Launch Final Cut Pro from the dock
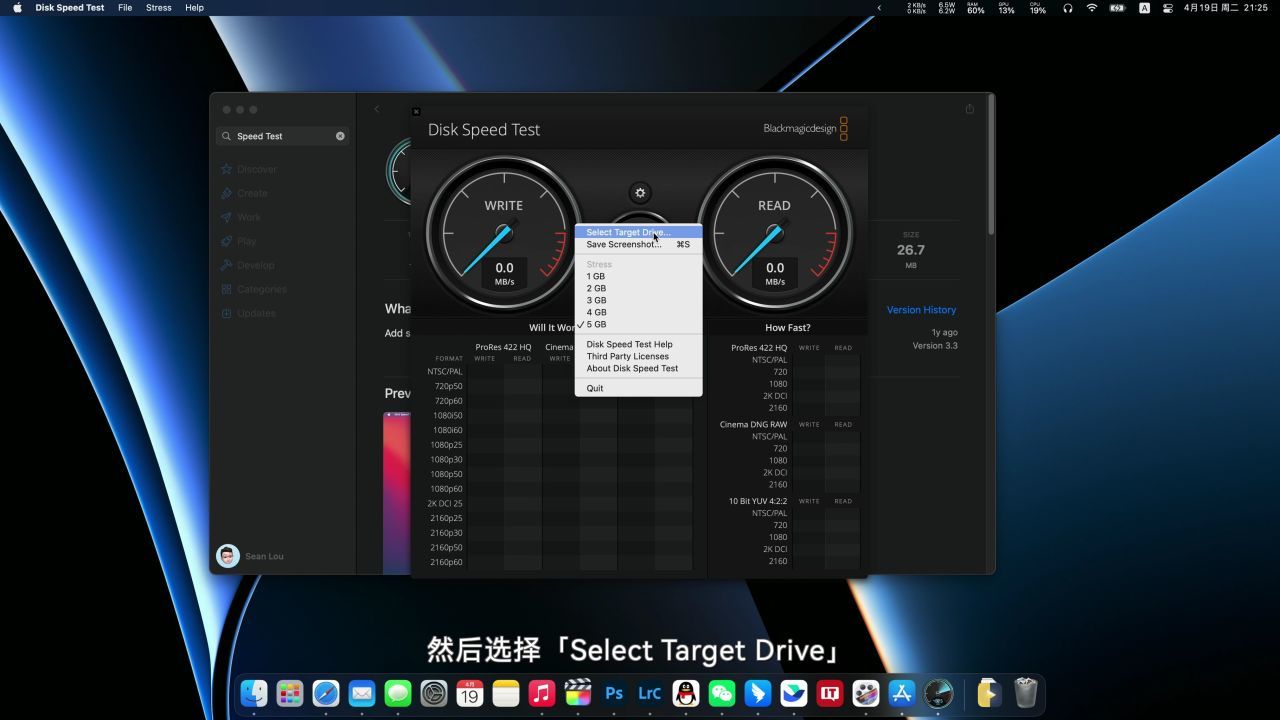Screen dimensions: 1280x720 (578, 693)
